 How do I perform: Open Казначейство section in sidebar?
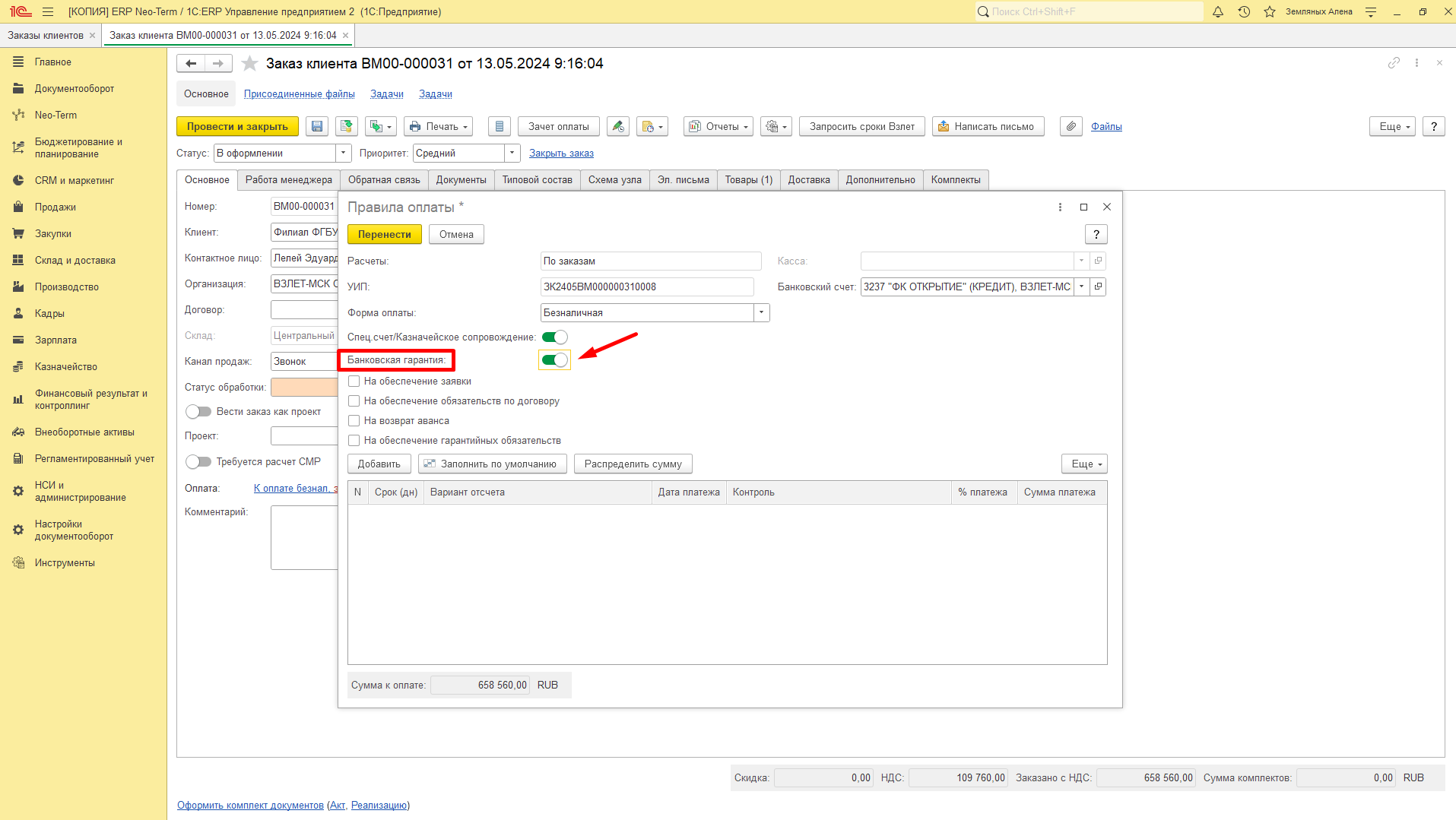coord(66,367)
